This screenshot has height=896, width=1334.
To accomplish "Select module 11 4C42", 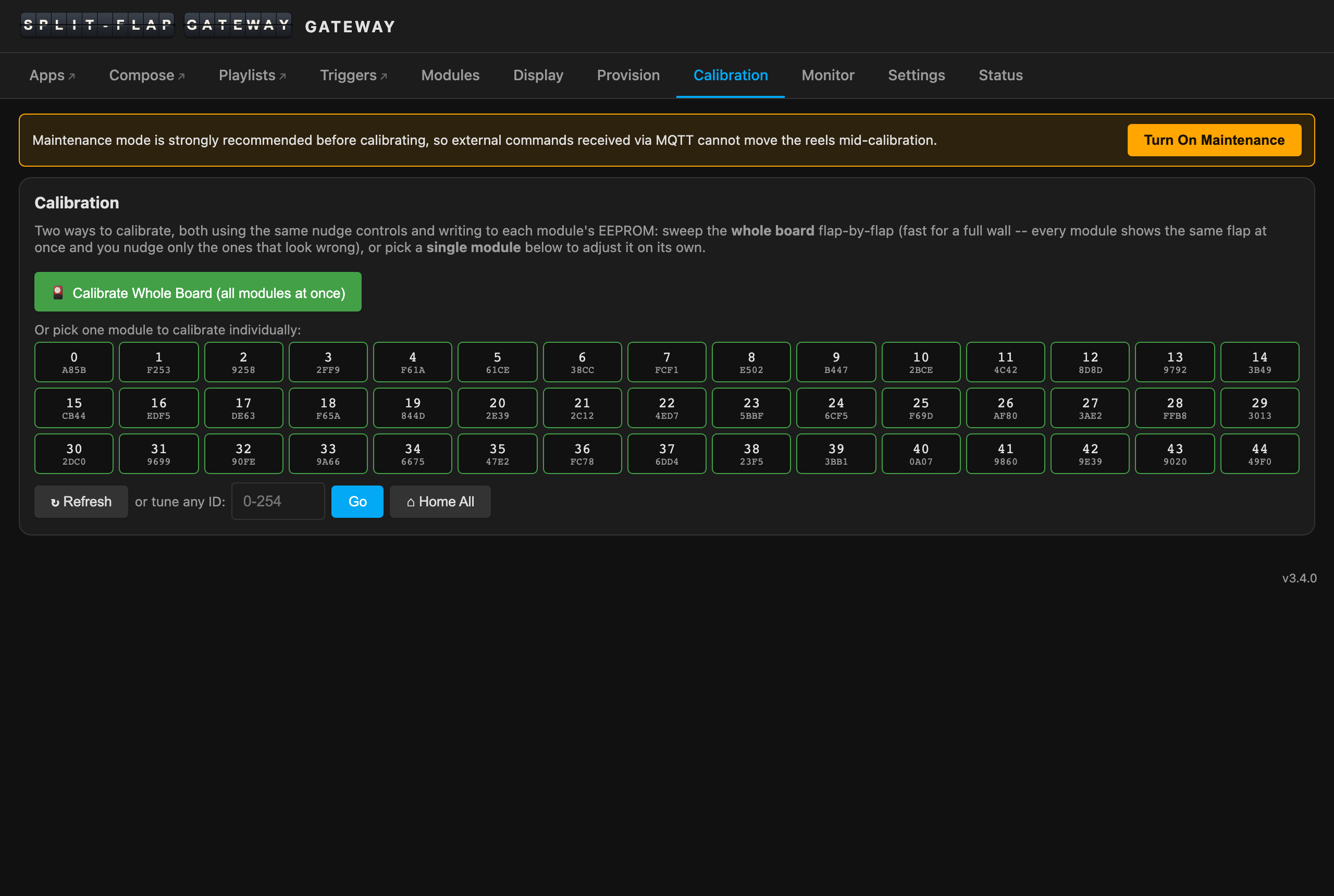I will click(1005, 362).
